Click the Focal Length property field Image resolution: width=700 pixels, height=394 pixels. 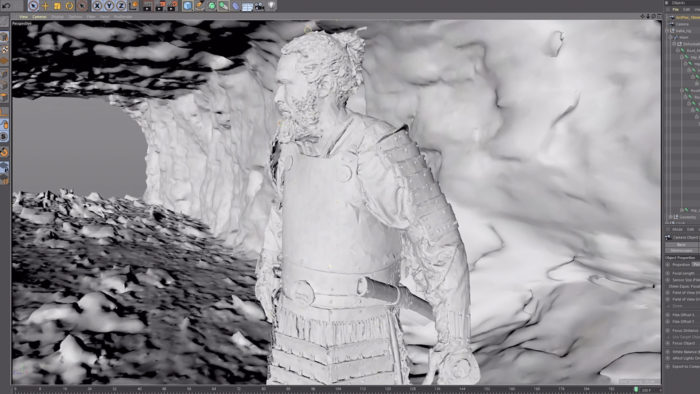(x=683, y=274)
